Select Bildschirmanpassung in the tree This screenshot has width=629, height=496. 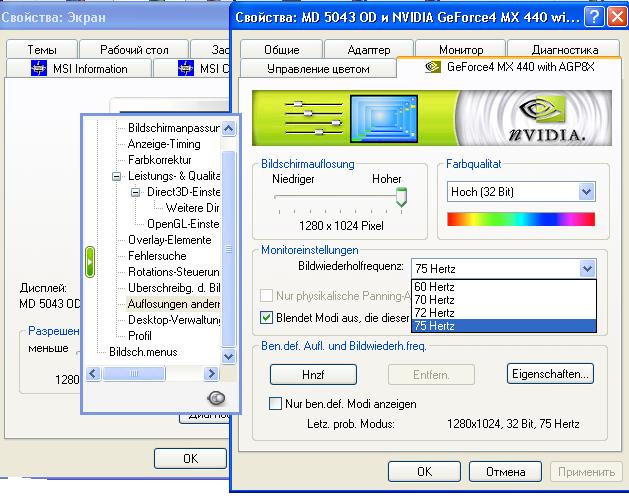tap(174, 128)
